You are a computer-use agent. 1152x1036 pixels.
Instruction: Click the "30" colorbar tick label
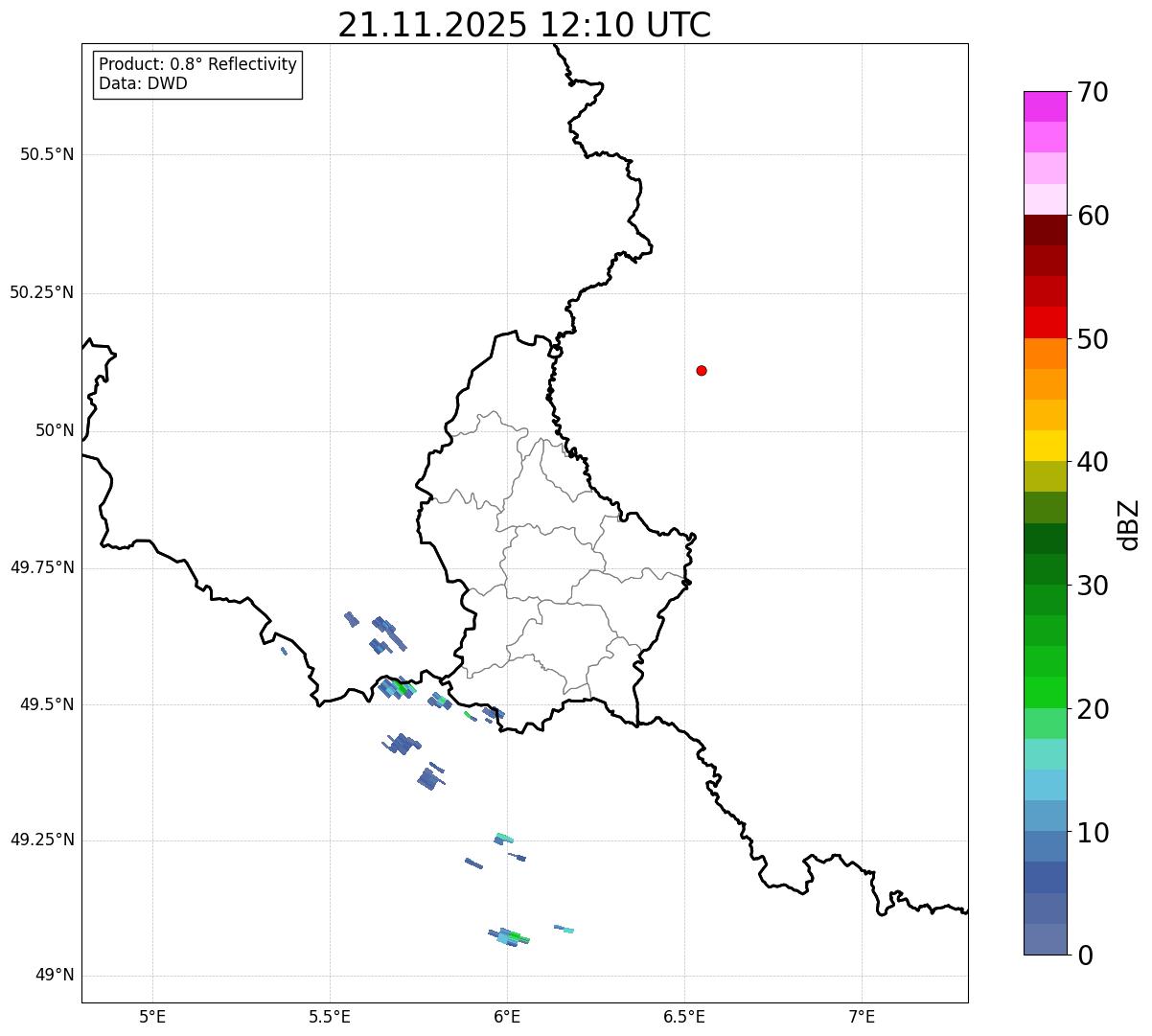[1093, 586]
